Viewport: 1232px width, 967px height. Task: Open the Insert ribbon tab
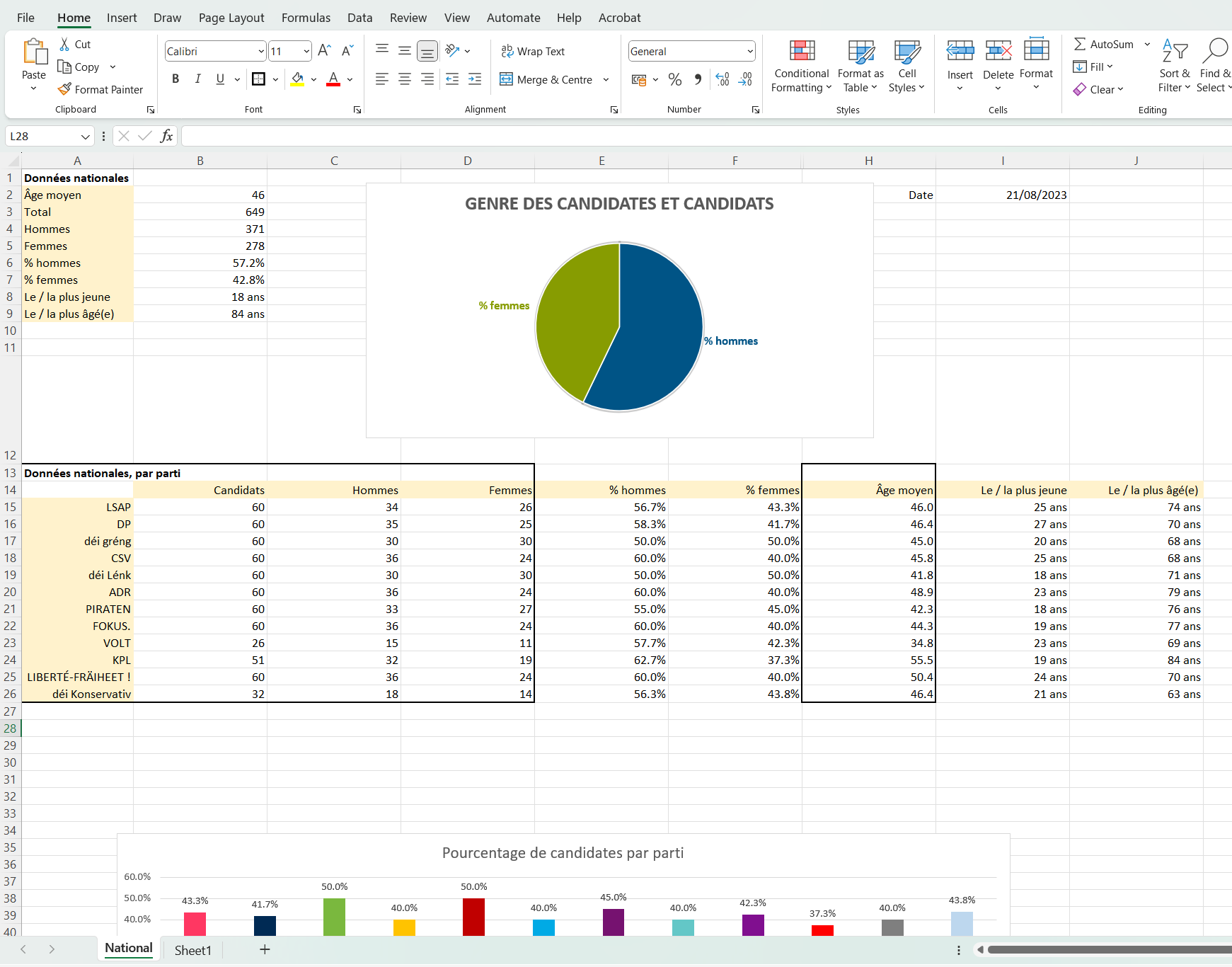coord(122,18)
